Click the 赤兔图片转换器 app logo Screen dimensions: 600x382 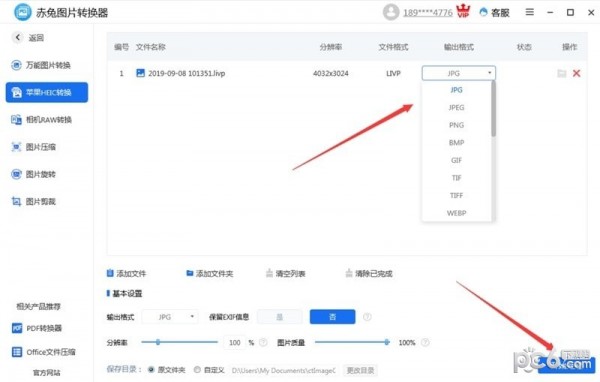(22, 12)
